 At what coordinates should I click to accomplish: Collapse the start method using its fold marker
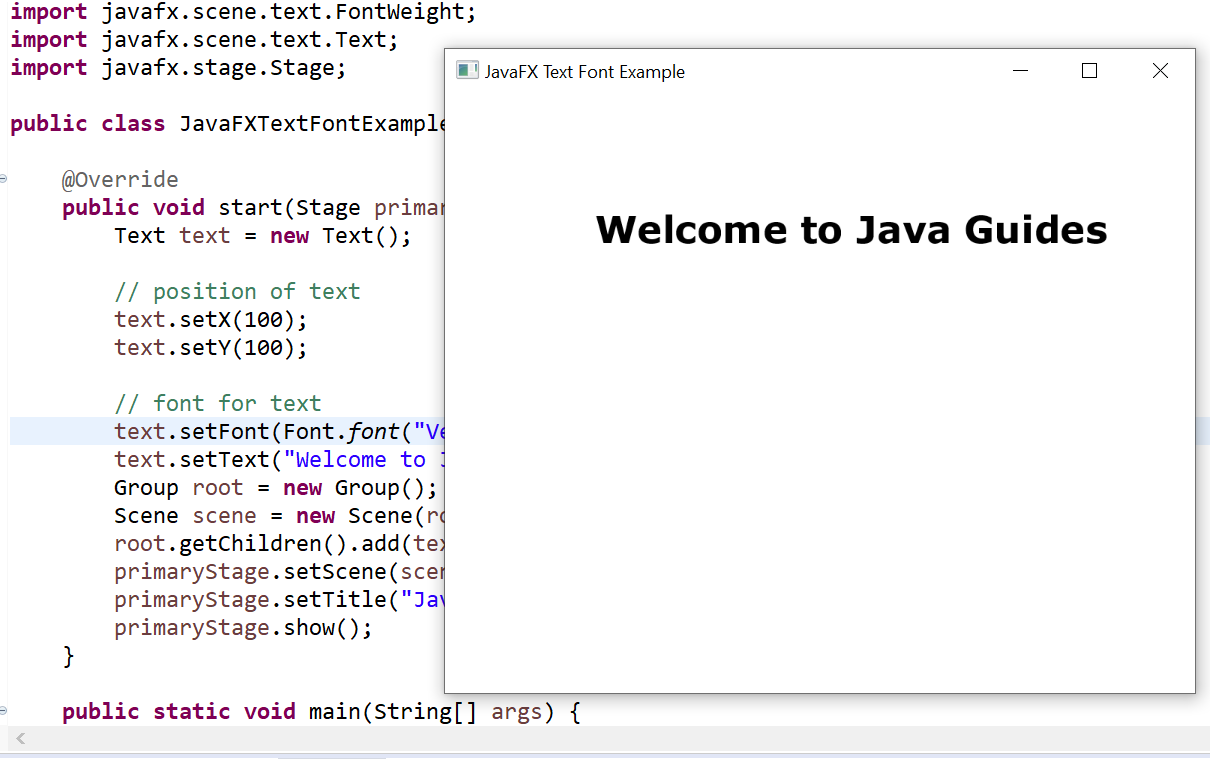pyautogui.click(x=3, y=179)
